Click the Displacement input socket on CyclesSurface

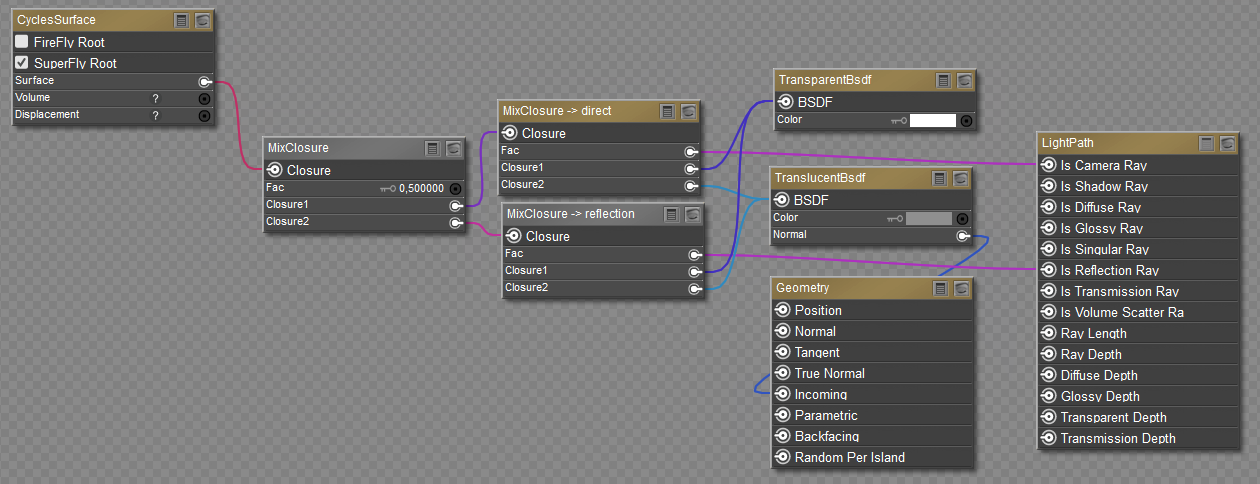(205, 115)
